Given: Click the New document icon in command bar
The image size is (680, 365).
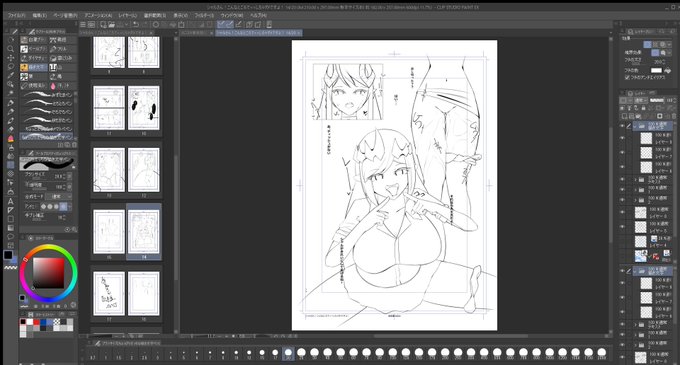Looking at the screenshot, I should 104,25.
